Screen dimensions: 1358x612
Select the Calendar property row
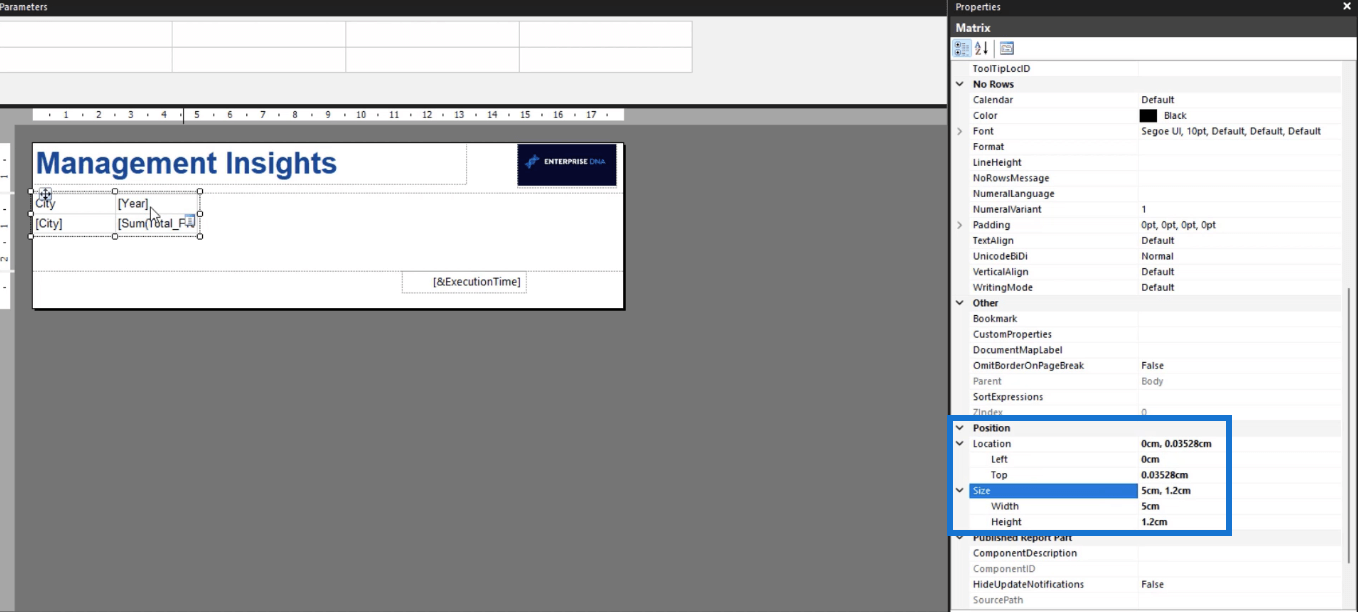click(x=1146, y=100)
